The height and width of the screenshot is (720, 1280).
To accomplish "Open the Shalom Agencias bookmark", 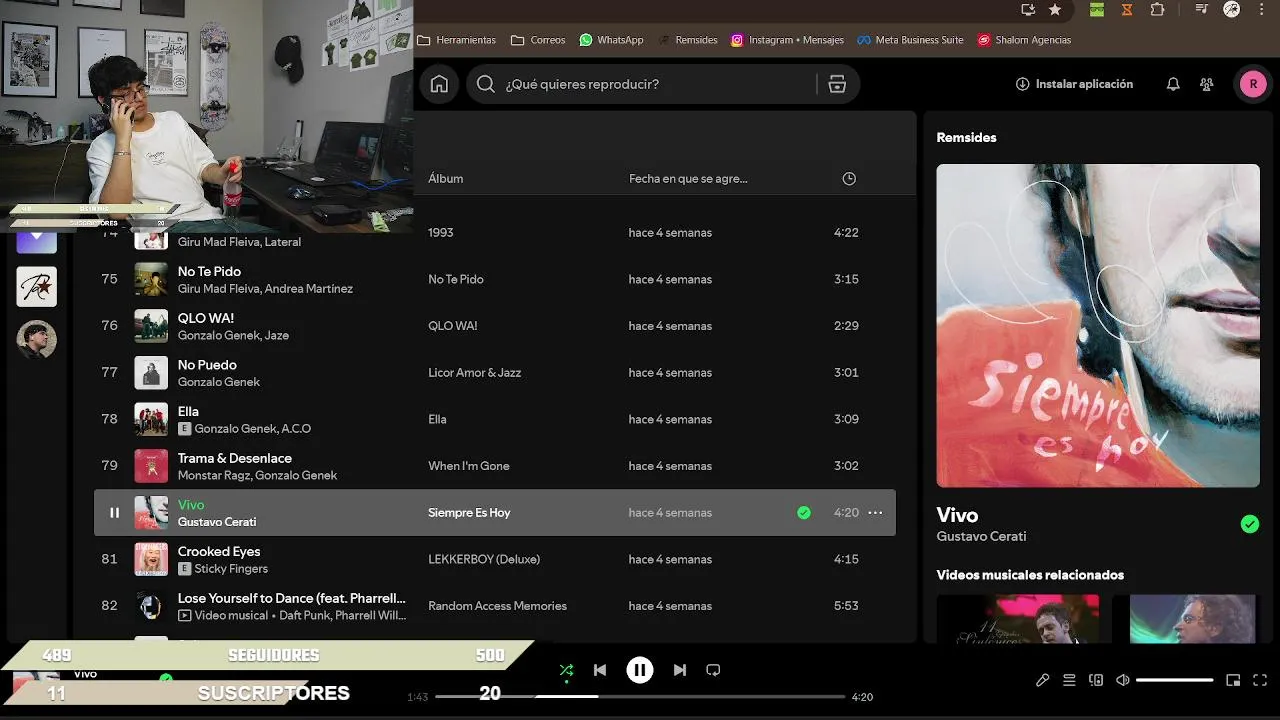I will point(1024,40).
